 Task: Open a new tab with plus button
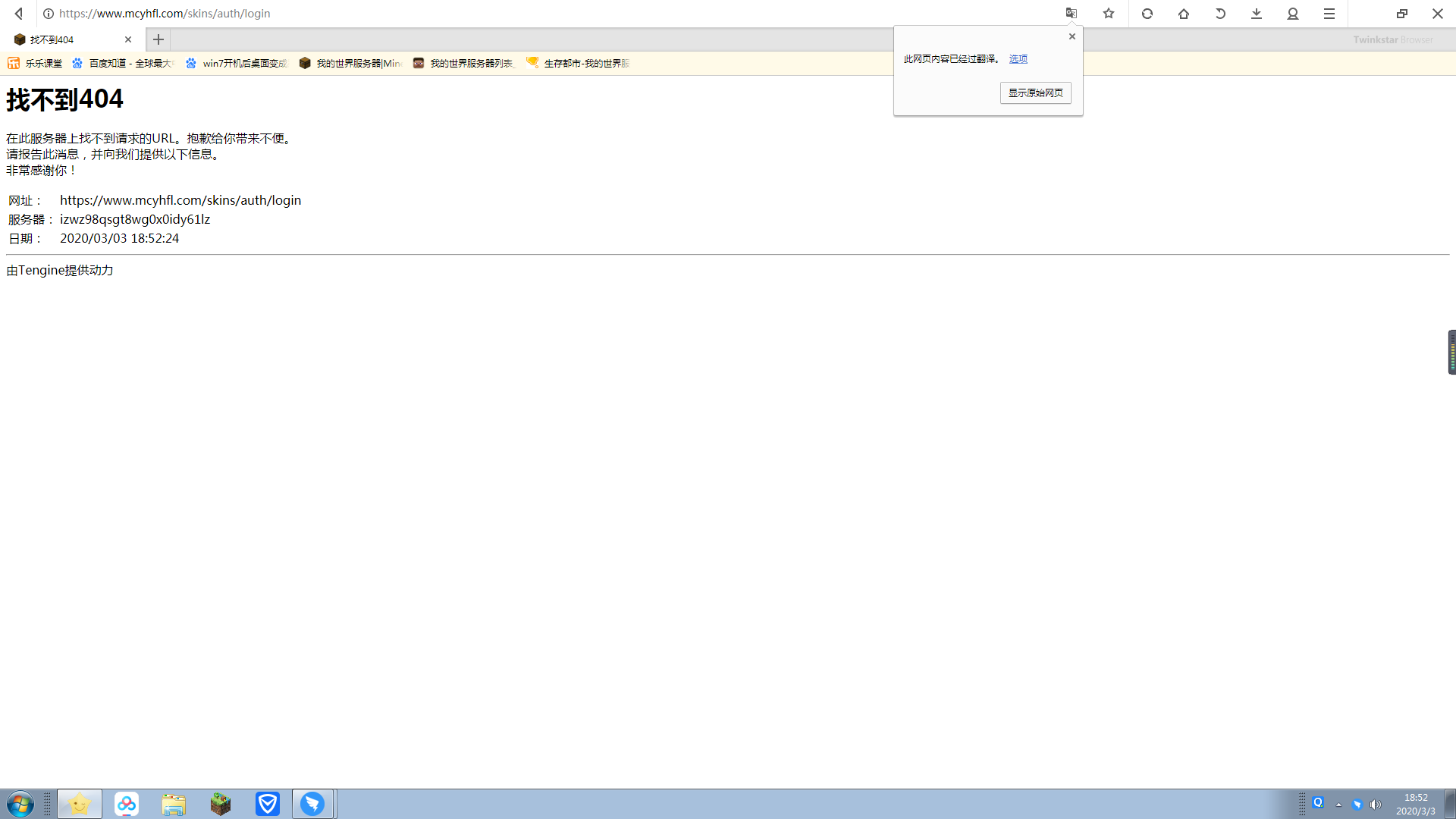(x=158, y=39)
